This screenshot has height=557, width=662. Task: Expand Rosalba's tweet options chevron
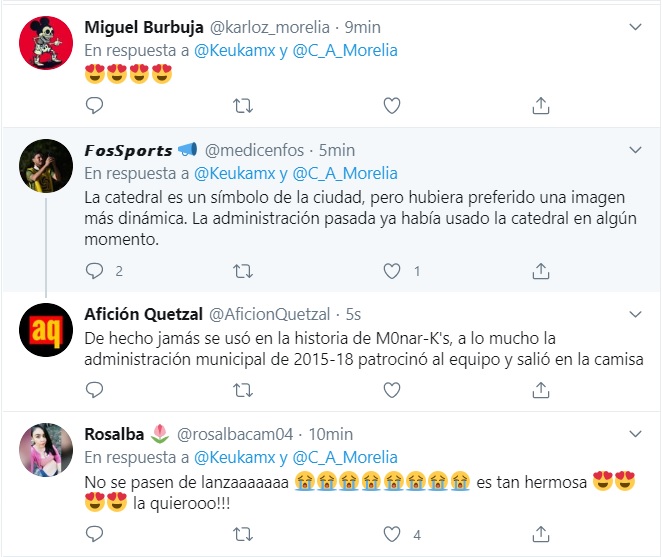pyautogui.click(x=634, y=434)
